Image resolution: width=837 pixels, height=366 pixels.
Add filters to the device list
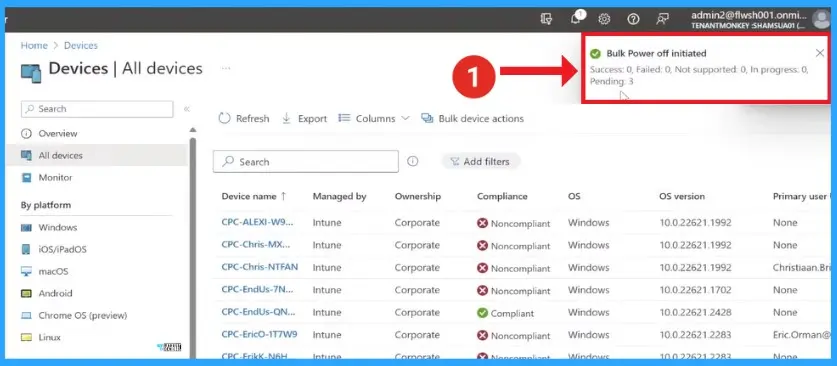480,161
